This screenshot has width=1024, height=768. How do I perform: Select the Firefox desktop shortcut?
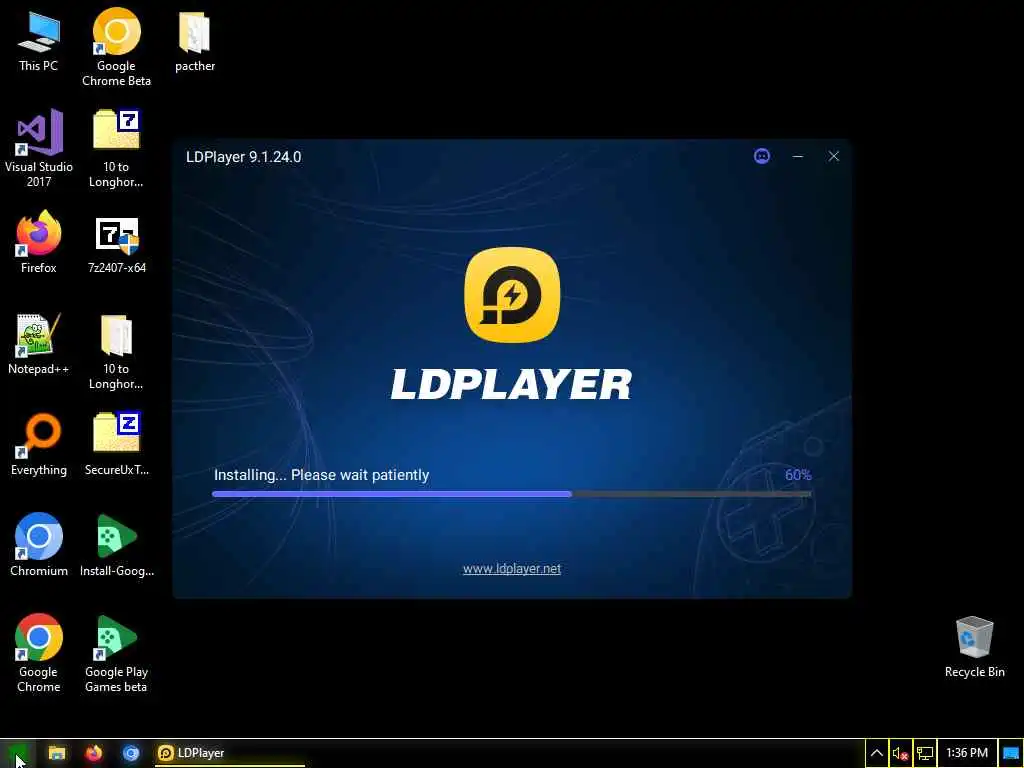(39, 242)
